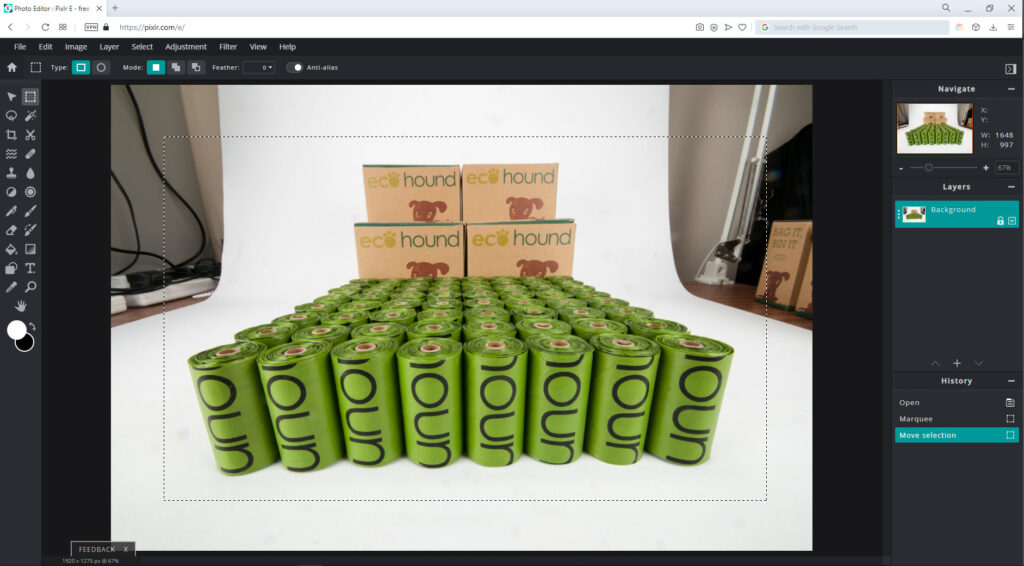Select the Color Picker eyedropper tool
The image size is (1024, 566).
[x=11, y=287]
